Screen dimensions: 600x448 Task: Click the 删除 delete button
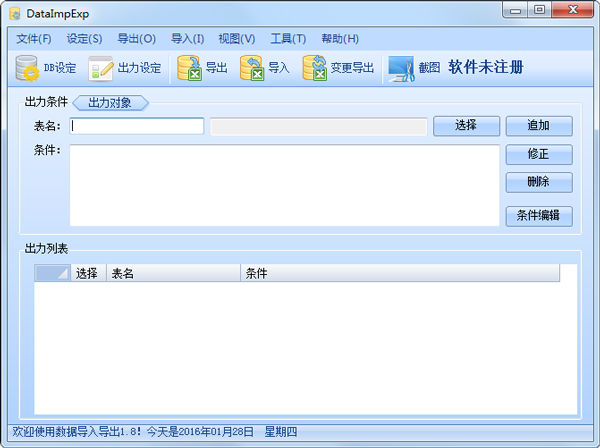click(539, 182)
